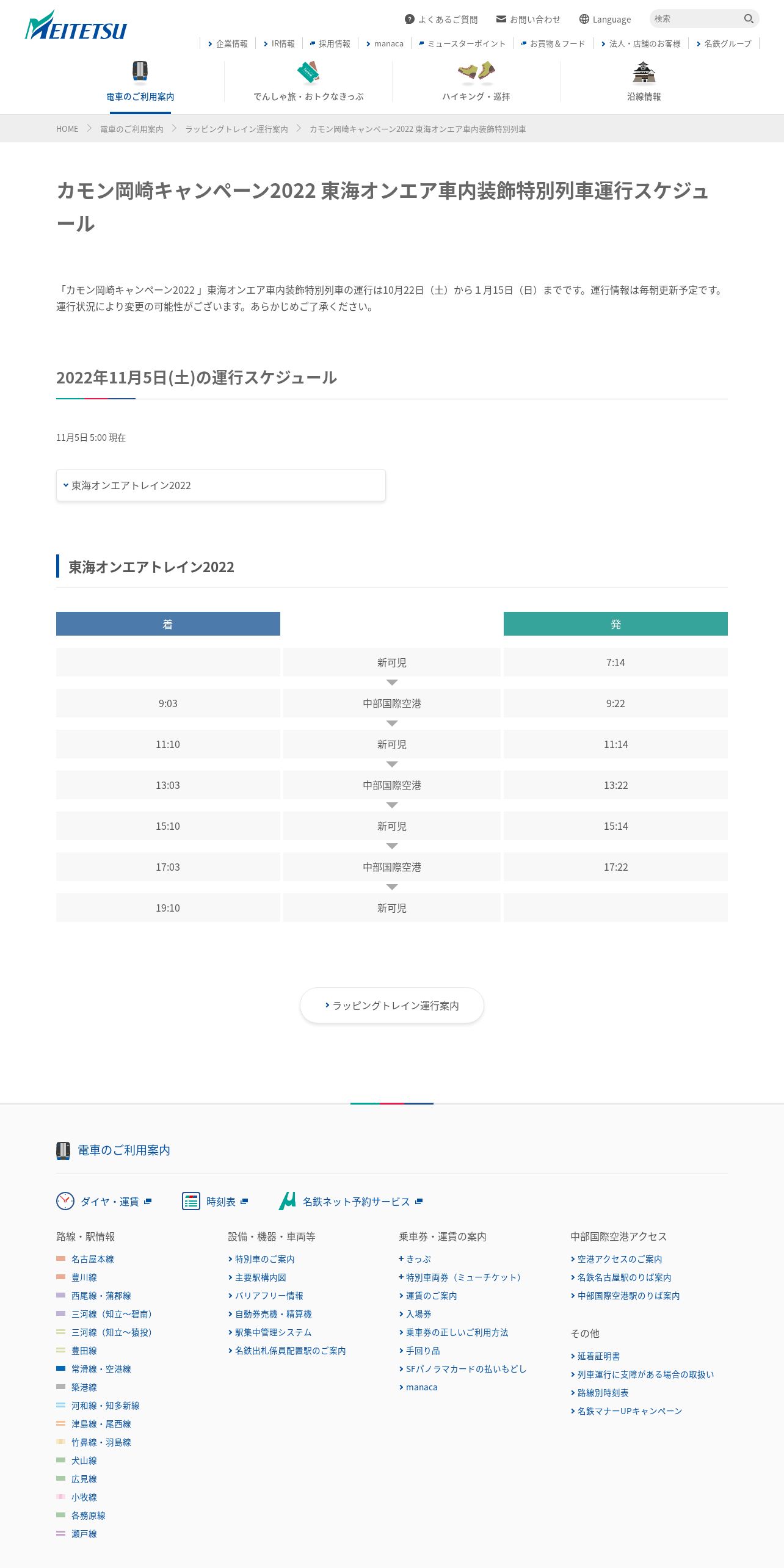Open the よくあるご質問 link

(x=441, y=19)
